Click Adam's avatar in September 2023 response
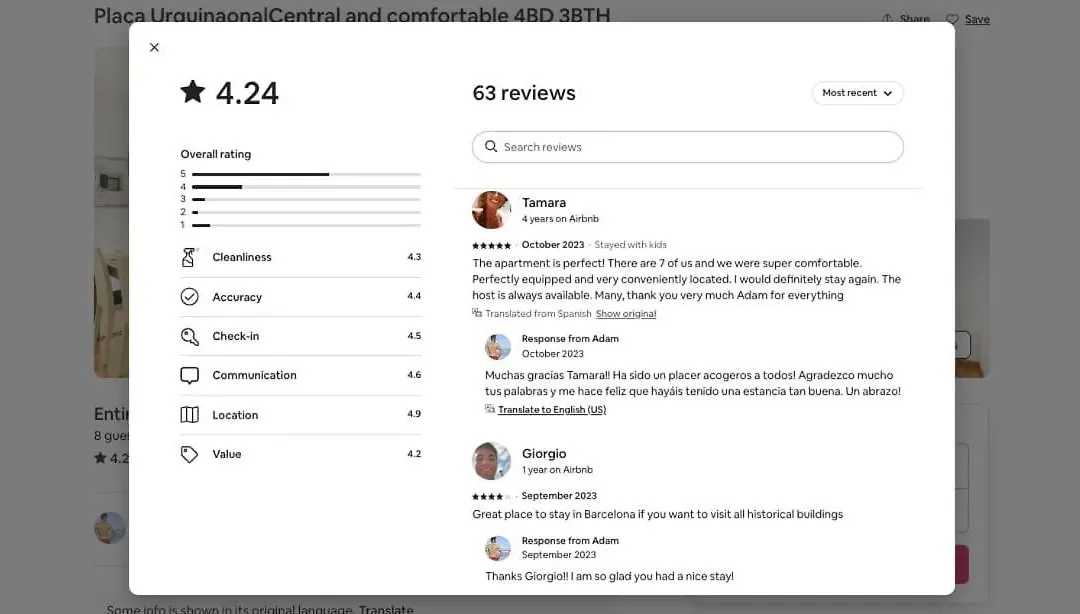1080x614 pixels. click(x=498, y=548)
